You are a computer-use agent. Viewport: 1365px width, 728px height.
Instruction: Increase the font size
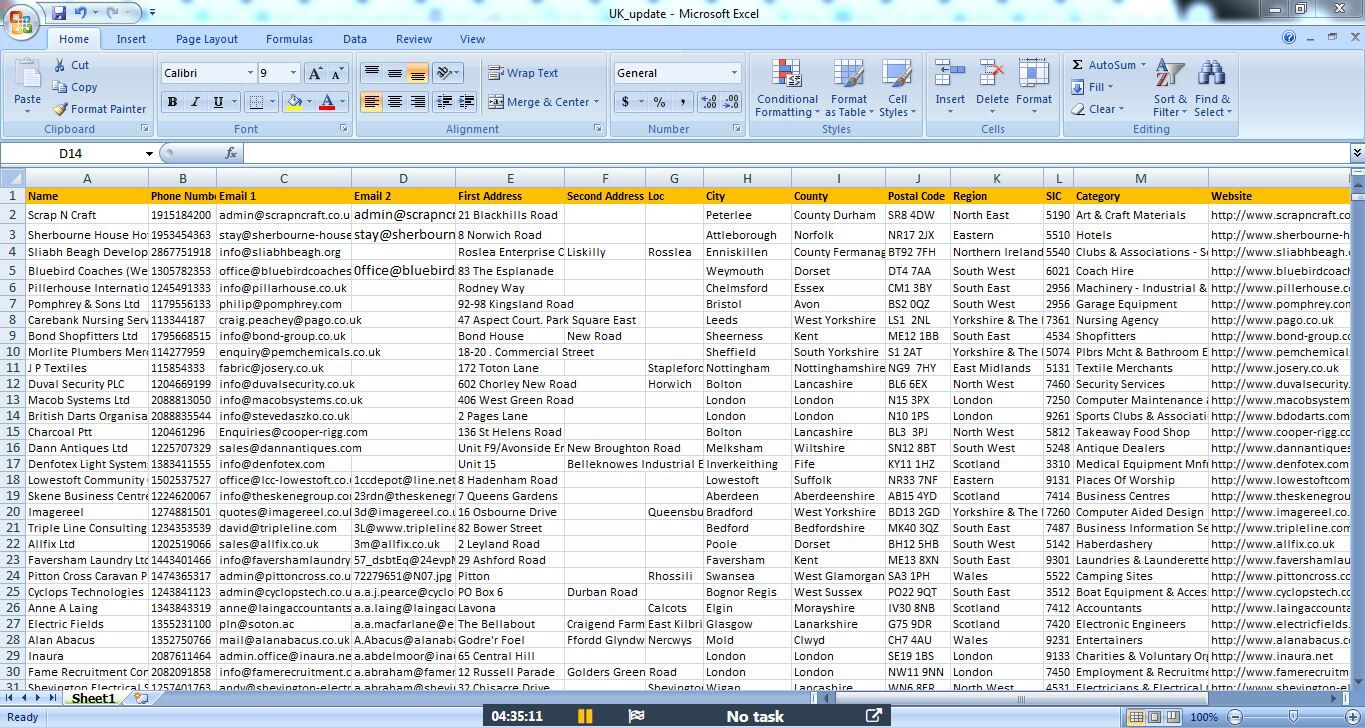(315, 73)
